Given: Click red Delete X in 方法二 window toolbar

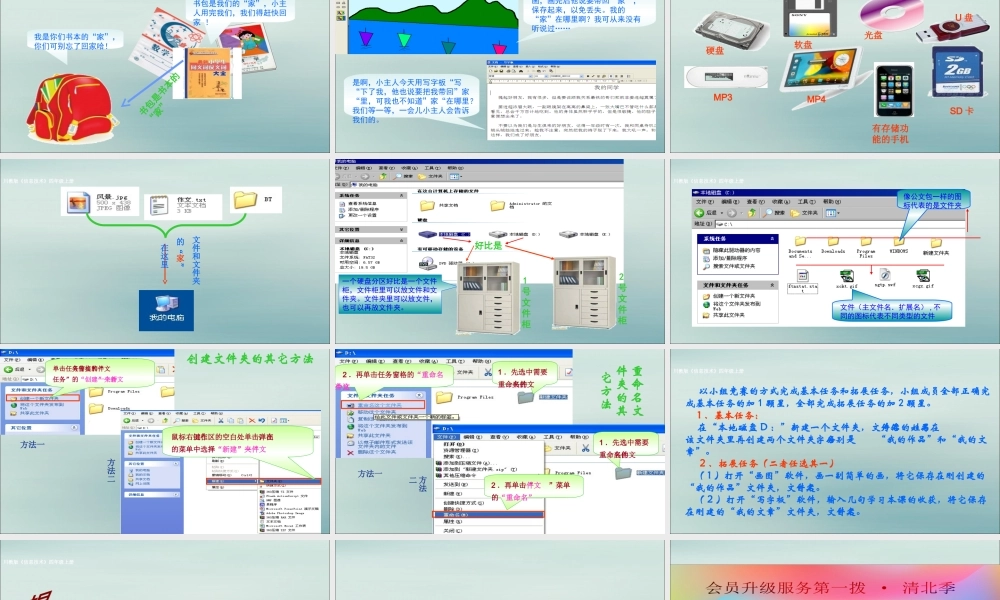Looking at the screenshot, I should [252, 421].
